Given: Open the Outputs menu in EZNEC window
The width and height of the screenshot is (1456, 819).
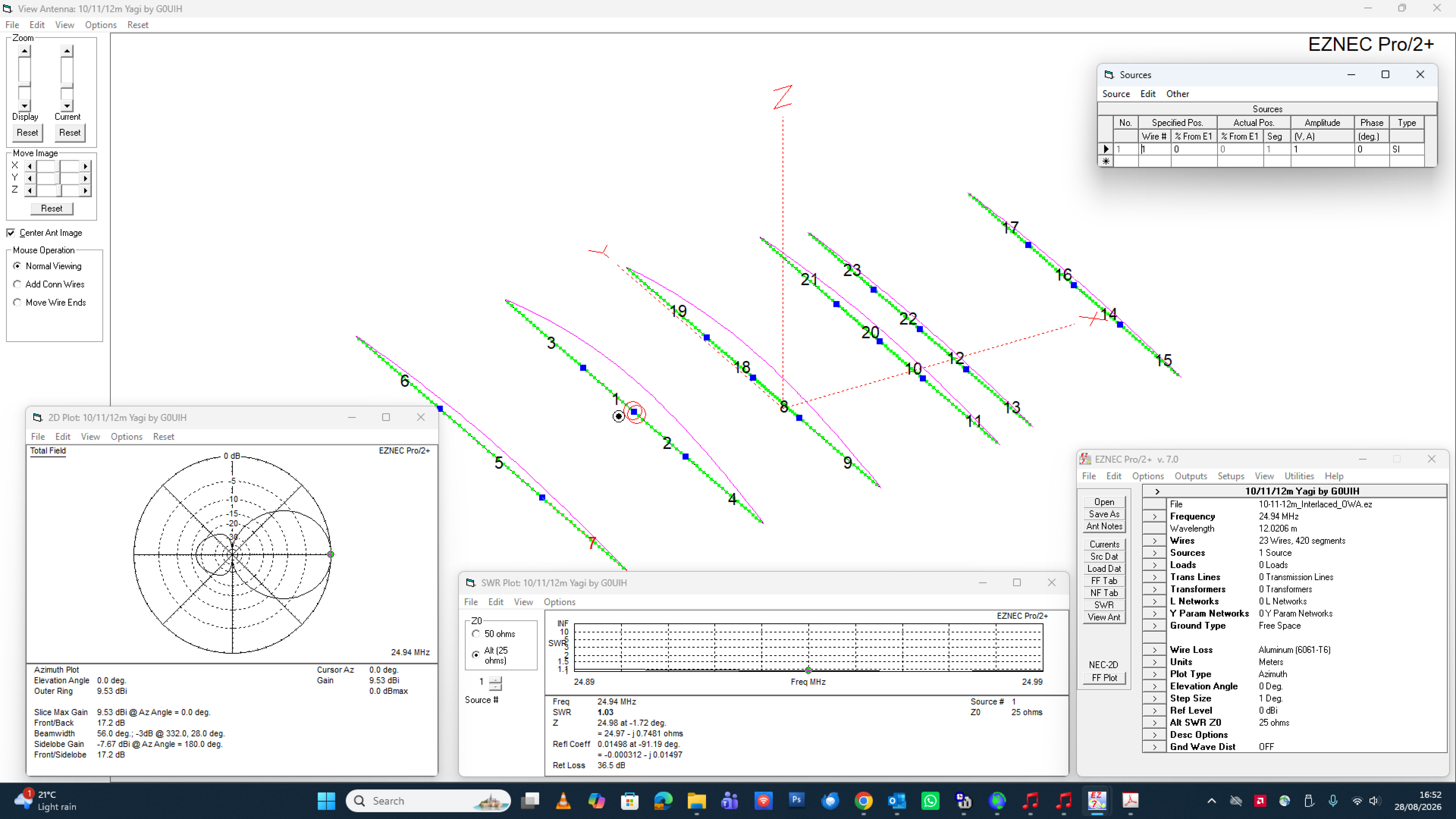Looking at the screenshot, I should (x=1190, y=476).
